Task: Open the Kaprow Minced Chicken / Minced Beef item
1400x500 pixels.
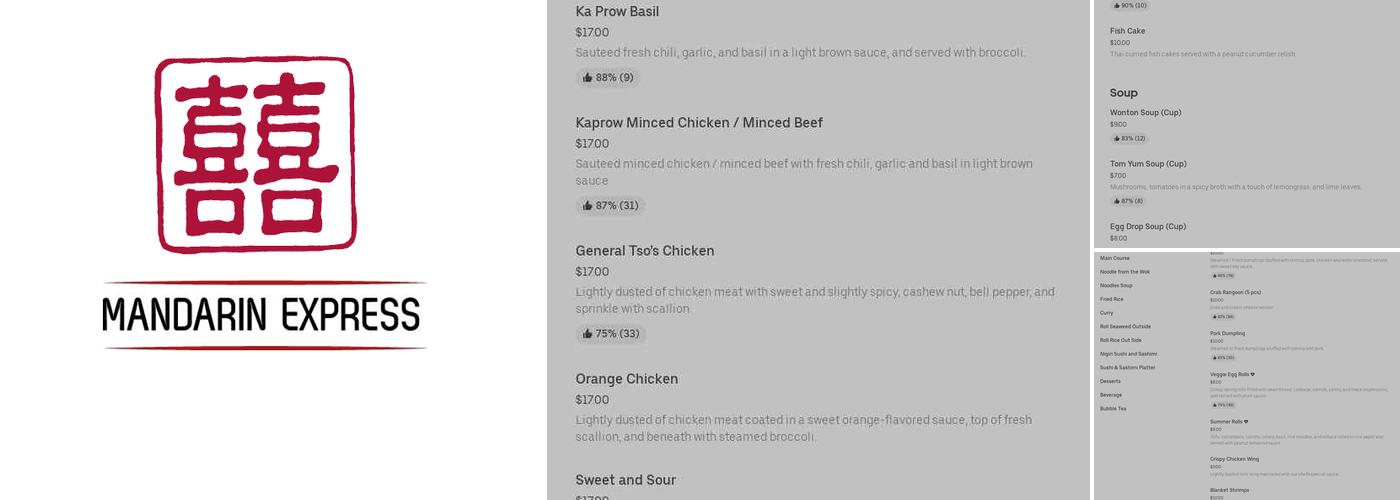Action: pyautogui.click(x=698, y=123)
